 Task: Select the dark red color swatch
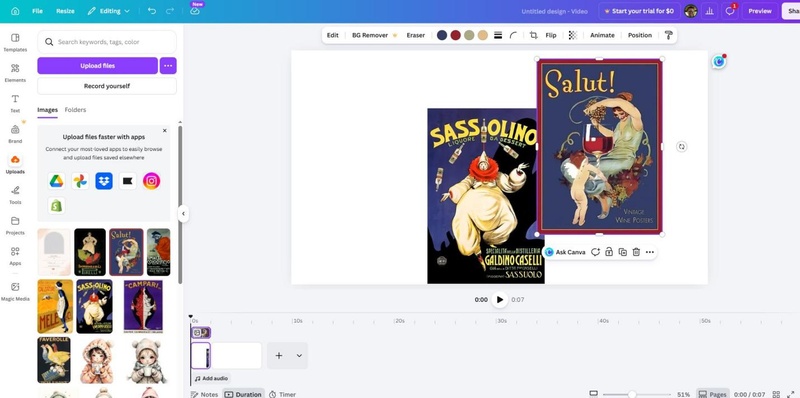pos(456,35)
